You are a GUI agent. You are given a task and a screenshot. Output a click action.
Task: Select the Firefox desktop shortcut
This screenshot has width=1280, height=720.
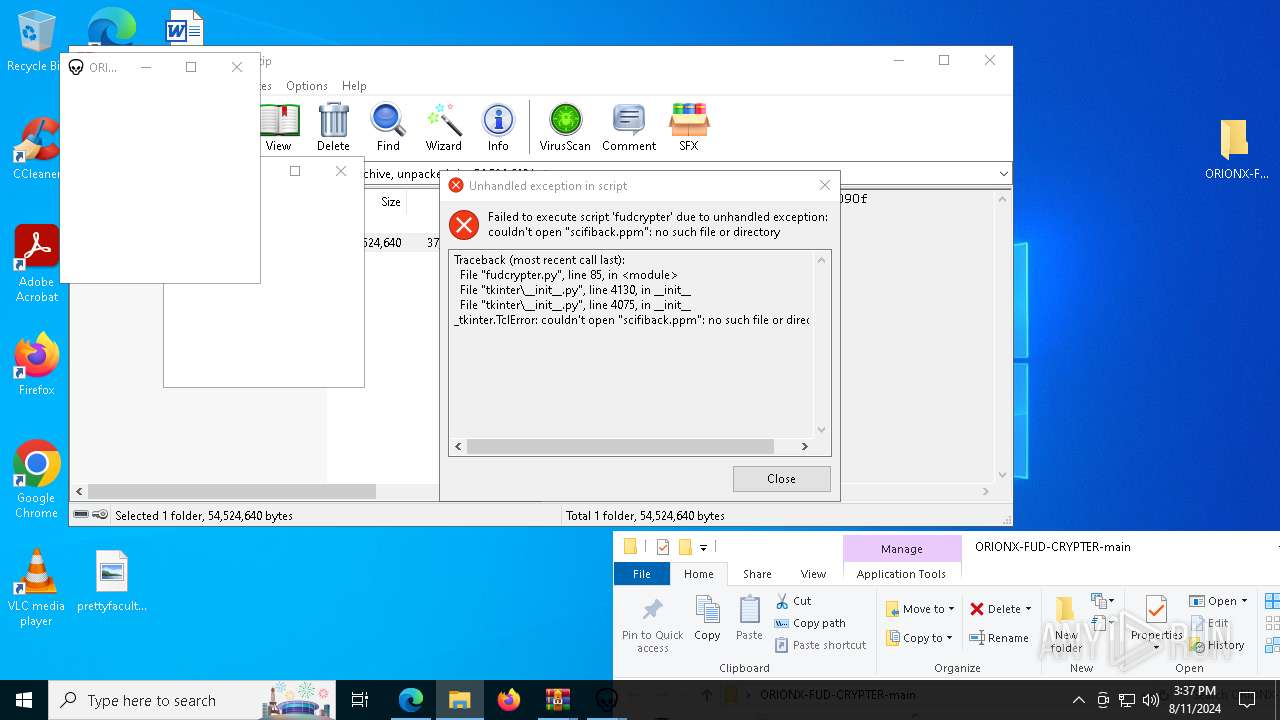(x=36, y=365)
